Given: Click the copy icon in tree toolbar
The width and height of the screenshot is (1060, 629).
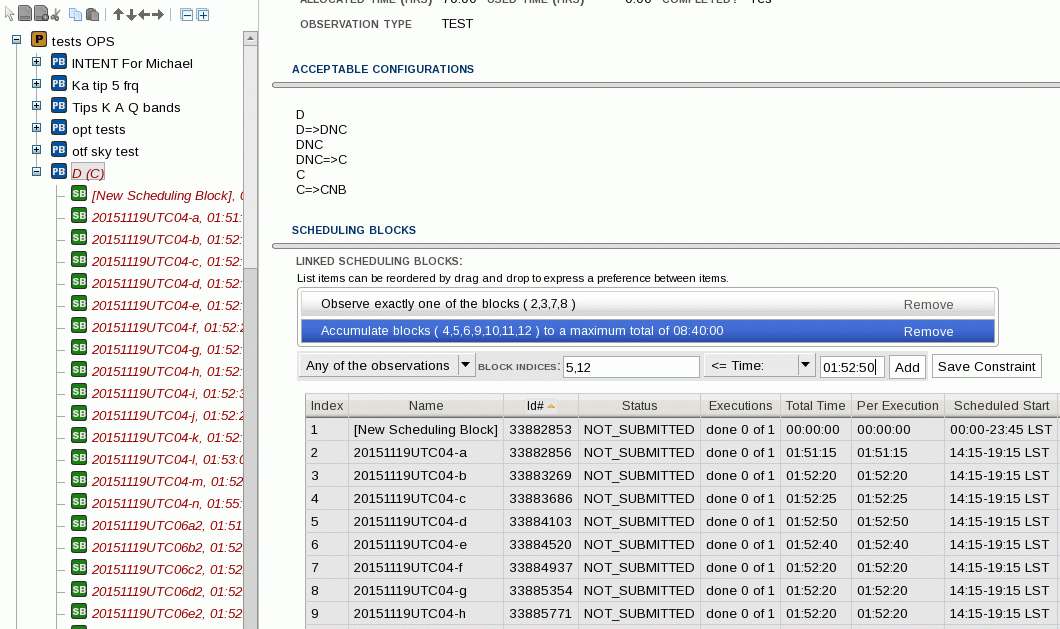Looking at the screenshot, I should (x=76, y=14).
